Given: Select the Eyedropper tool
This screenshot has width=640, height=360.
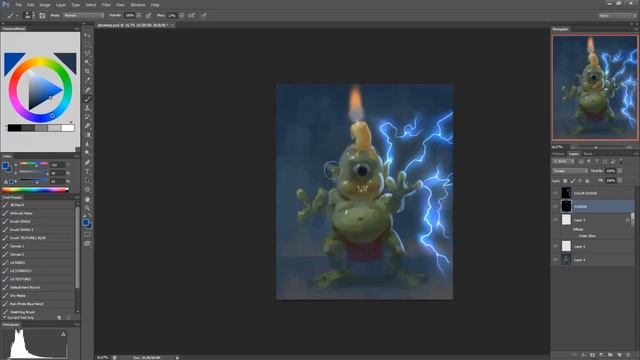Looking at the screenshot, I should (87, 80).
